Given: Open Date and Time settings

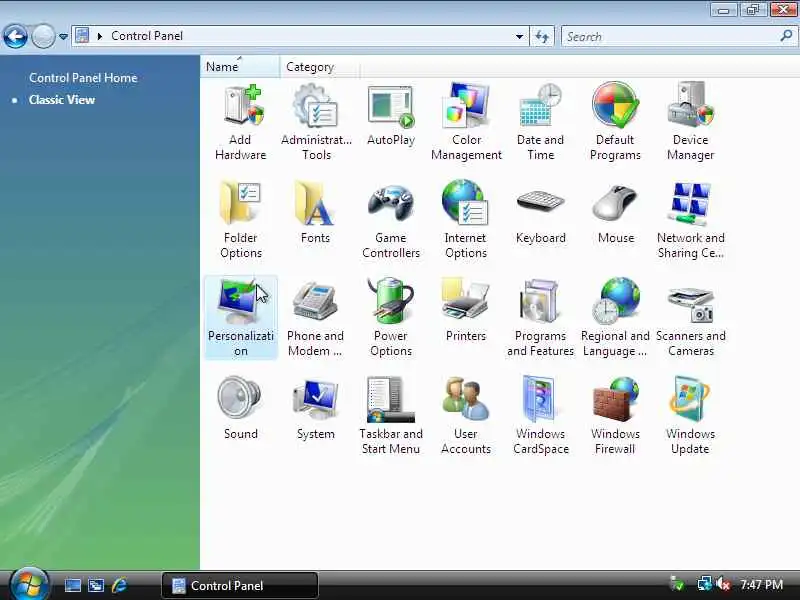Looking at the screenshot, I should point(540,121).
